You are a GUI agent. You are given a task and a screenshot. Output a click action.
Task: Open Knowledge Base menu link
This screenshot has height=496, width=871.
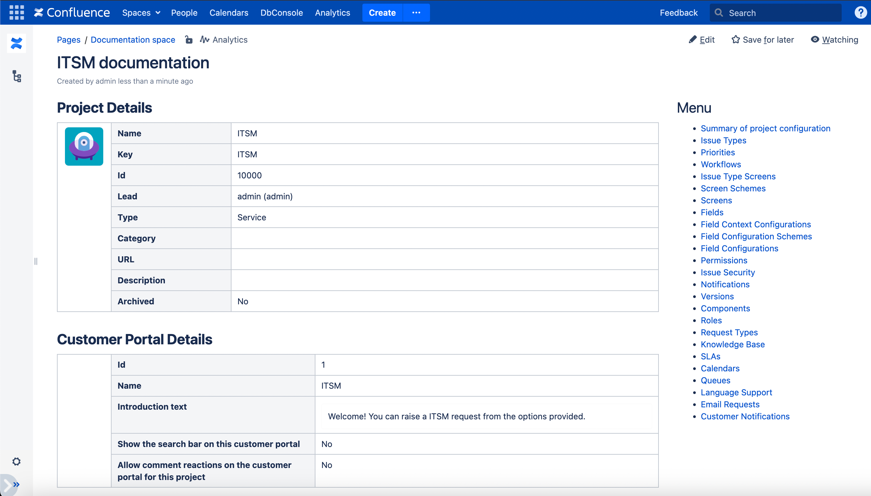[733, 344]
